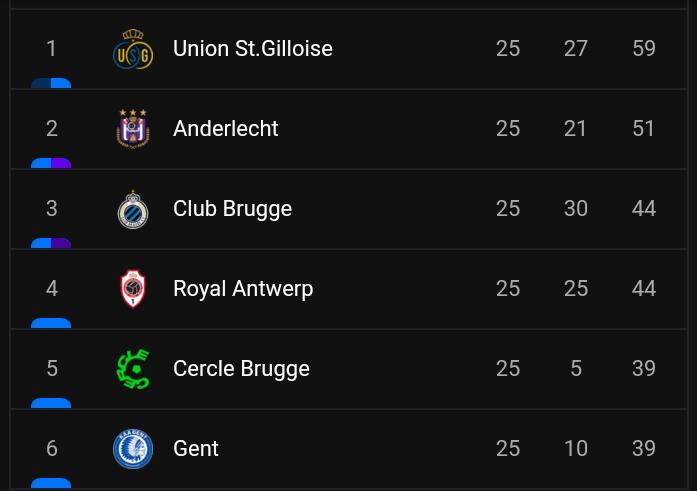This screenshot has height=491, width=697.
Task: Click the Anderlecht club crest
Action: pos(133,129)
